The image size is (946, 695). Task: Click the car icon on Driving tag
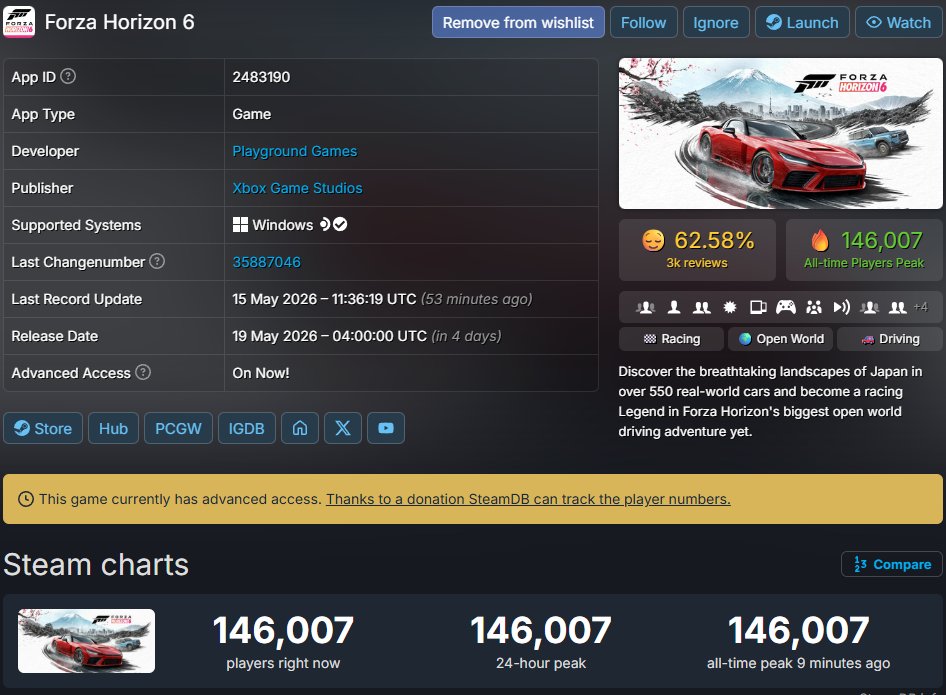[868, 340]
